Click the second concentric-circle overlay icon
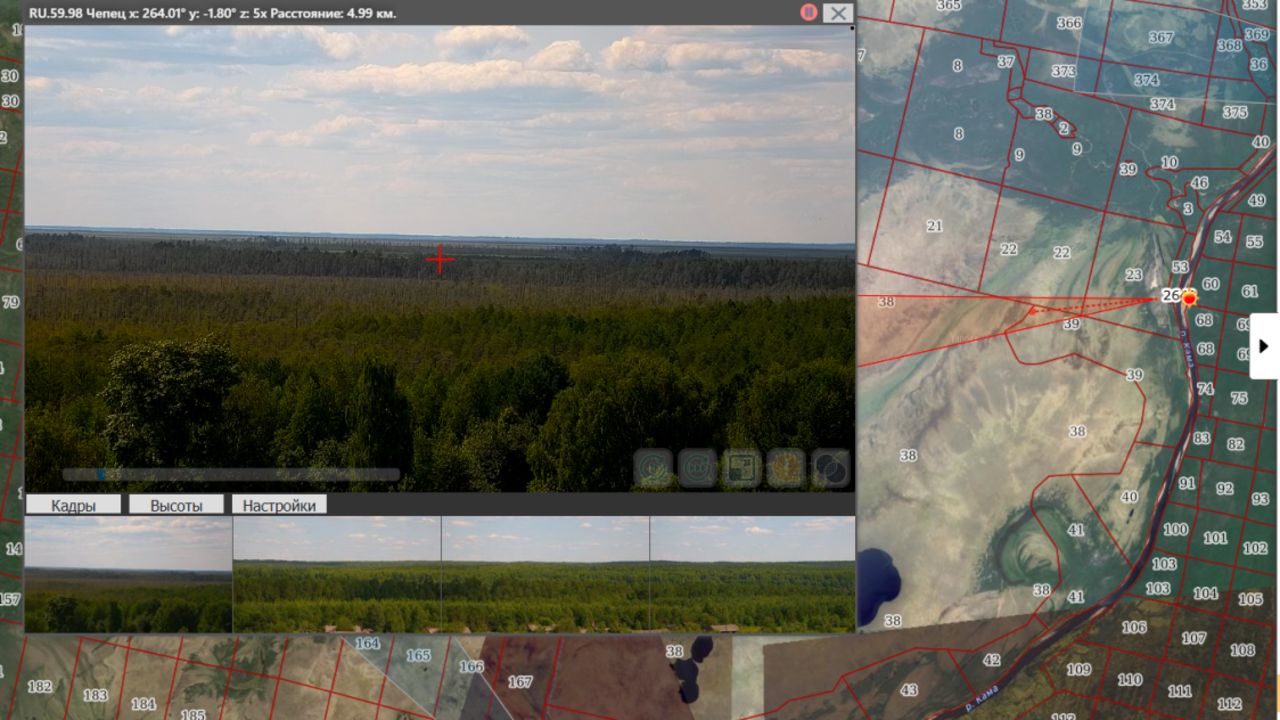Image resolution: width=1280 pixels, height=720 pixels. point(698,468)
